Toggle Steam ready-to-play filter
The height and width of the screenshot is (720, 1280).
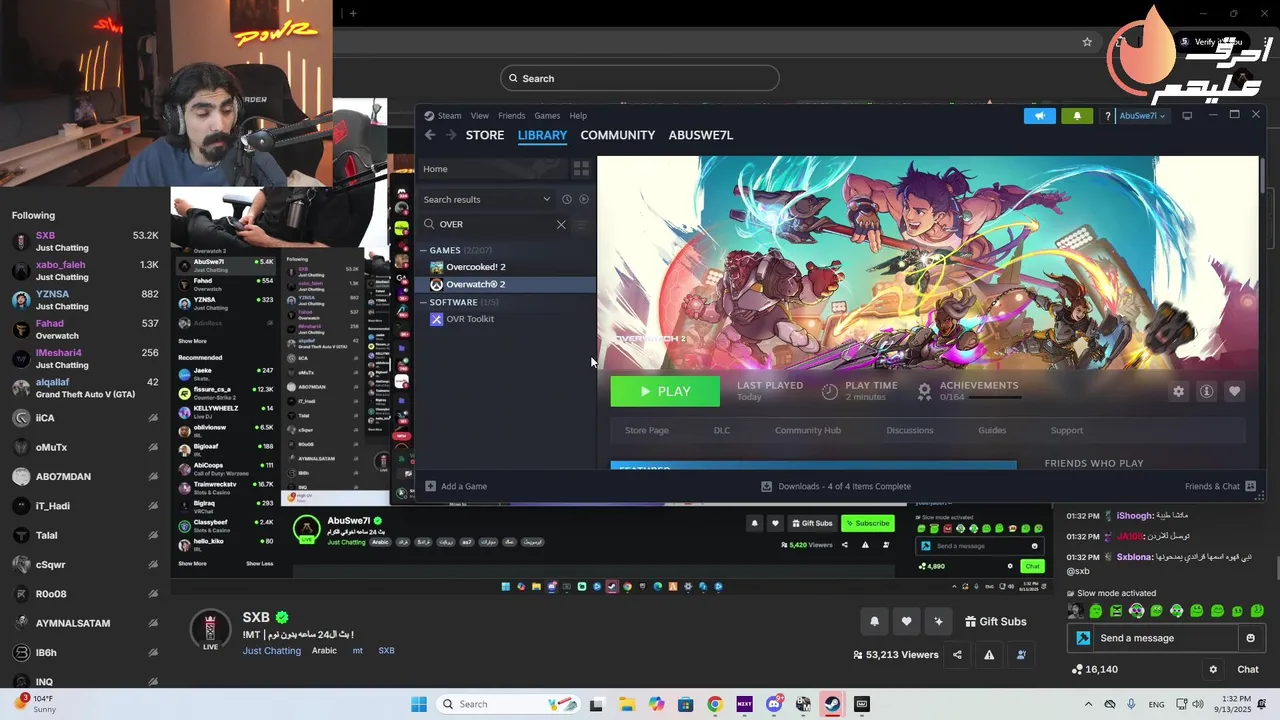[x=584, y=199]
